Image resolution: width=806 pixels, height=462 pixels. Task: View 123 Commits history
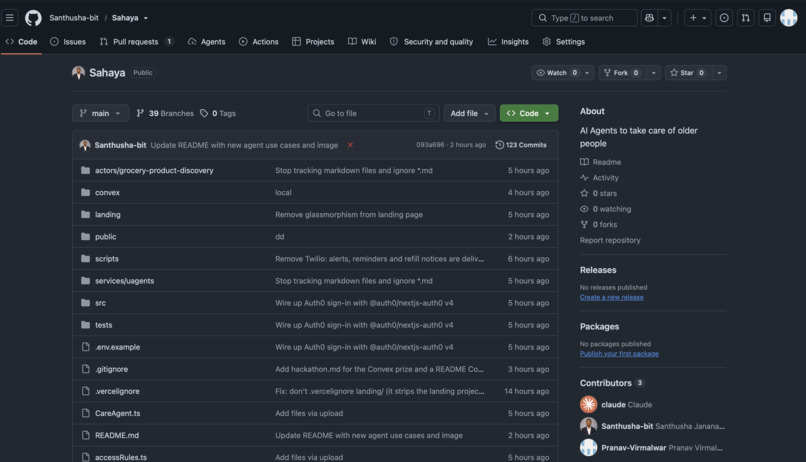click(521, 145)
